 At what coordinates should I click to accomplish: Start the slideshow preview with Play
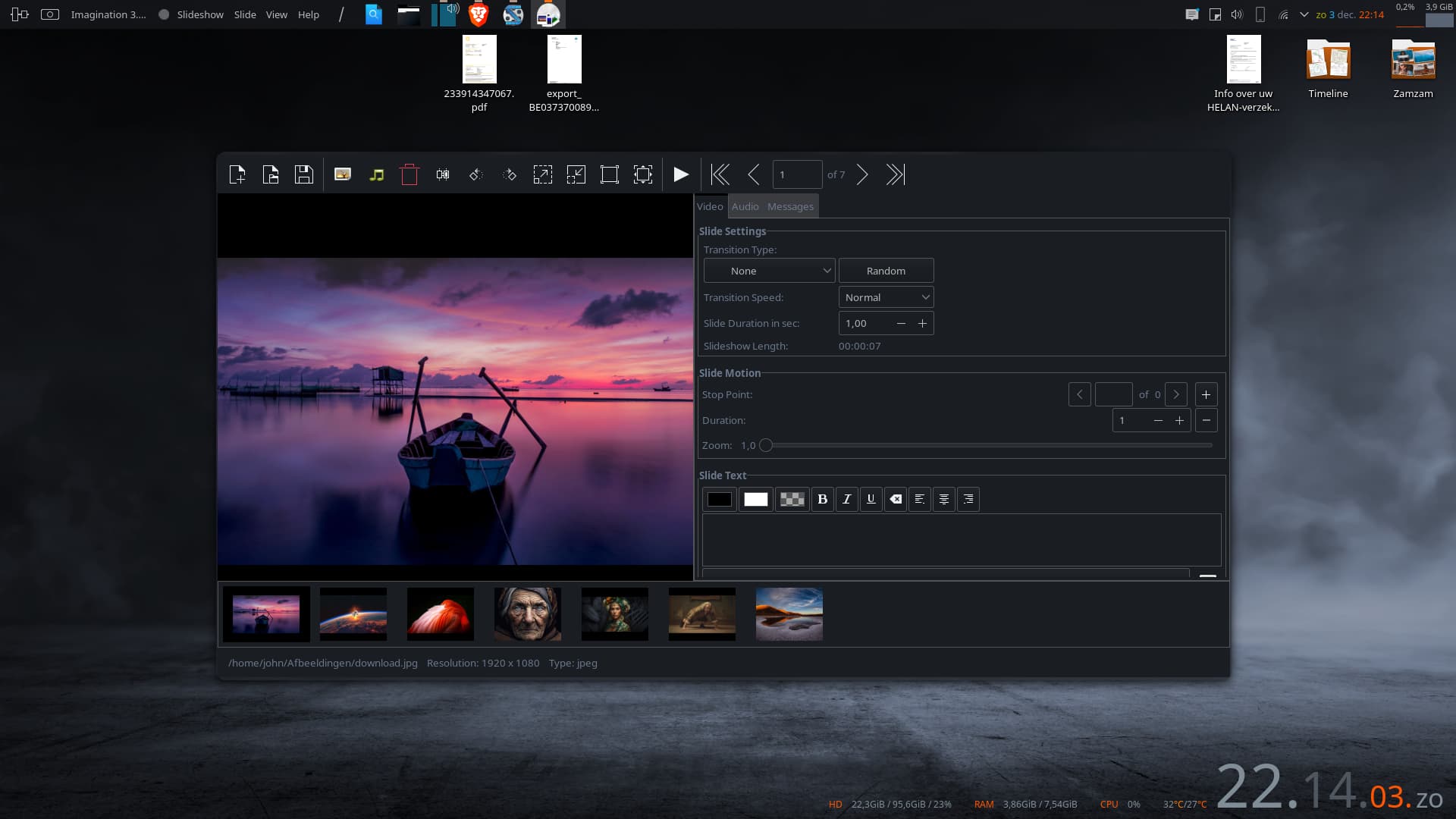(x=681, y=174)
